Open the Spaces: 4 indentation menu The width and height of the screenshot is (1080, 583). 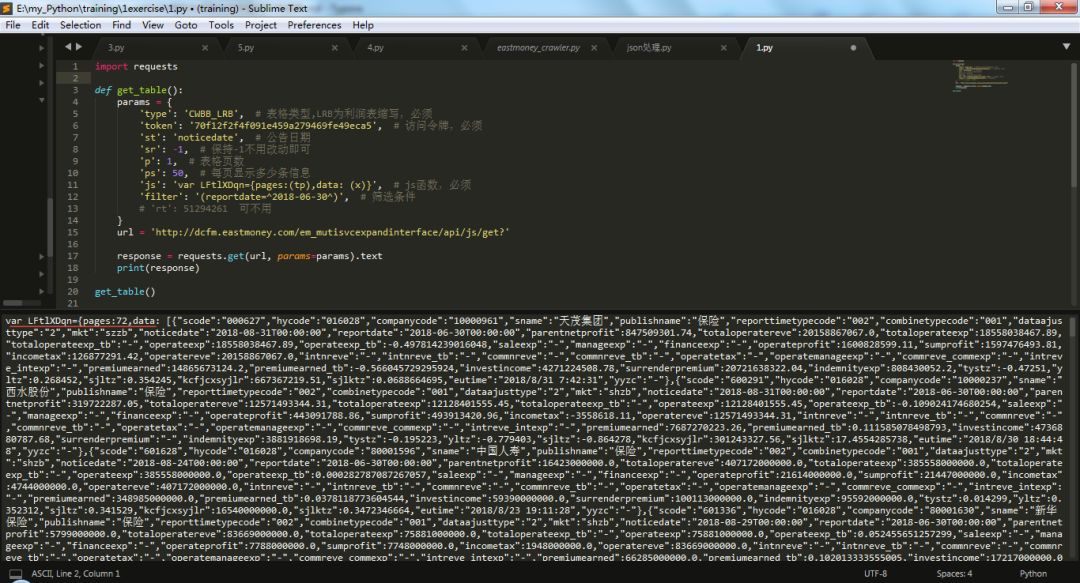[954, 574]
